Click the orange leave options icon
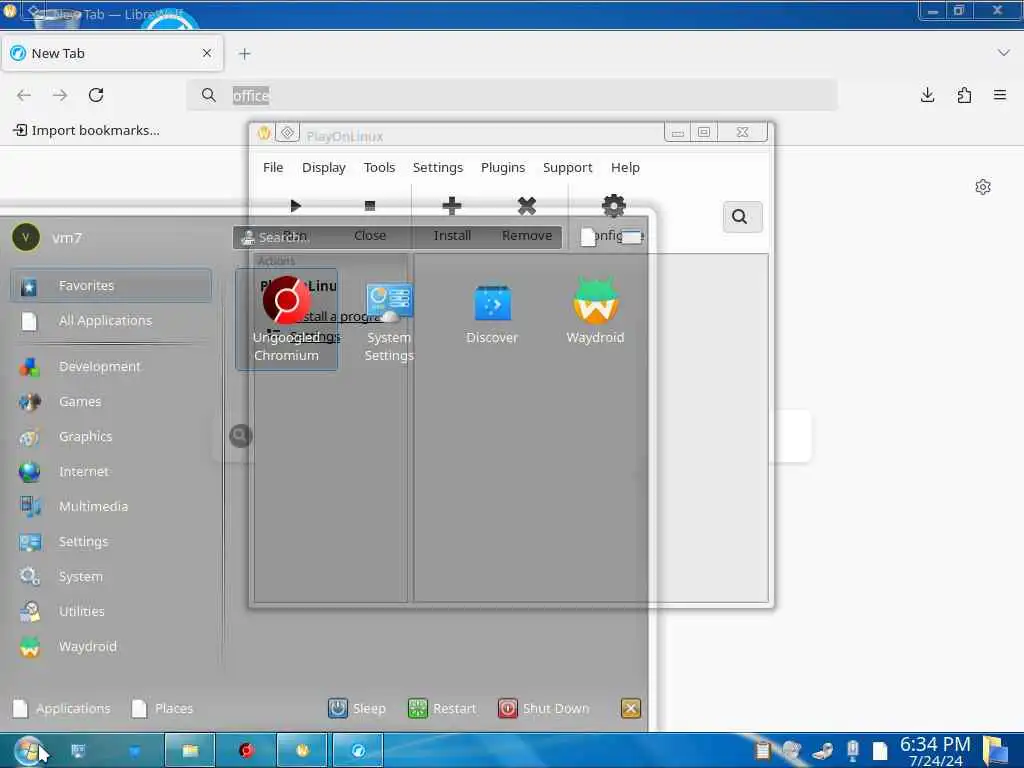 point(631,709)
